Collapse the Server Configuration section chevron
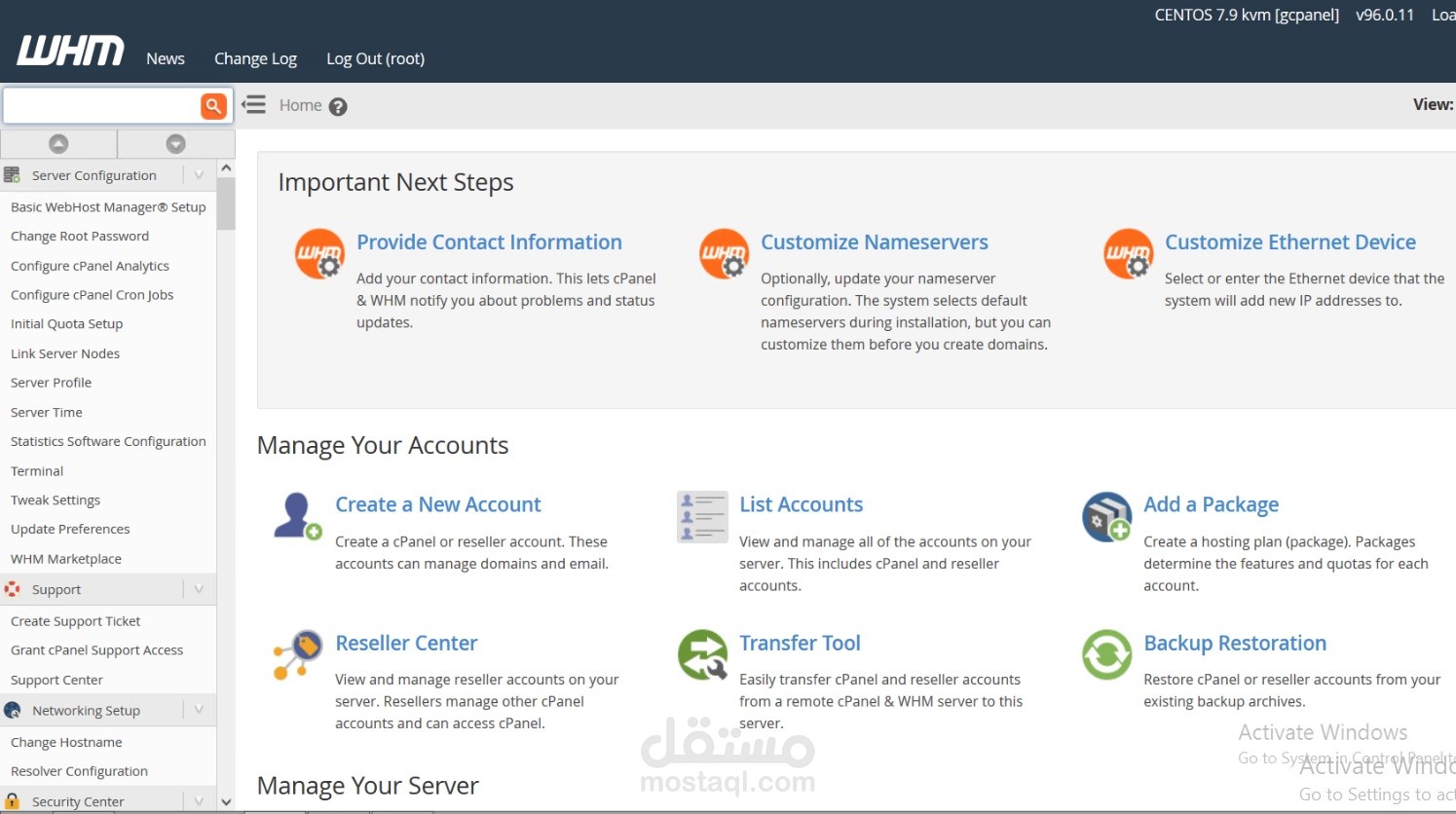The height and width of the screenshot is (814, 1456). [199, 175]
